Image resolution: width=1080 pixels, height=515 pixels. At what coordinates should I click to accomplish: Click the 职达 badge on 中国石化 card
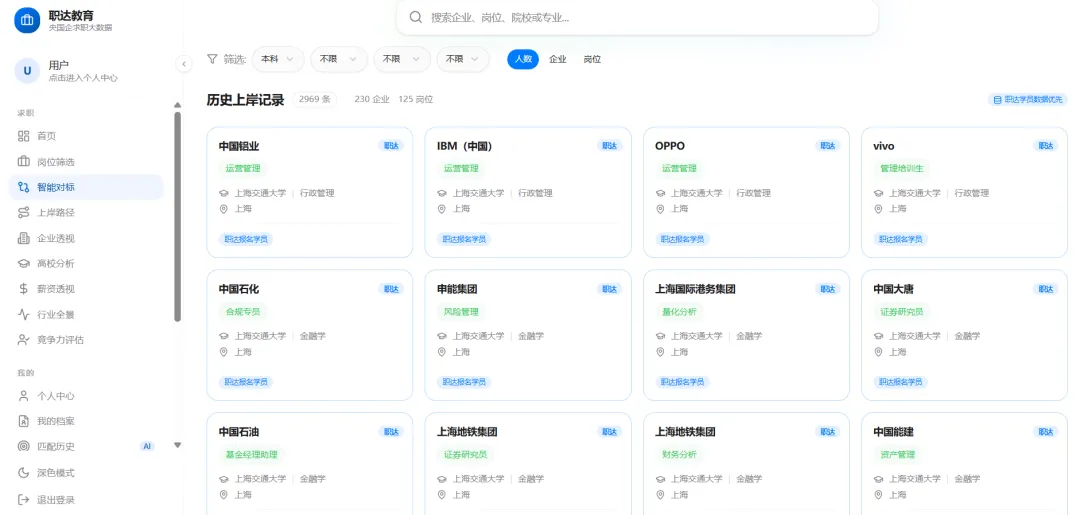pos(391,289)
